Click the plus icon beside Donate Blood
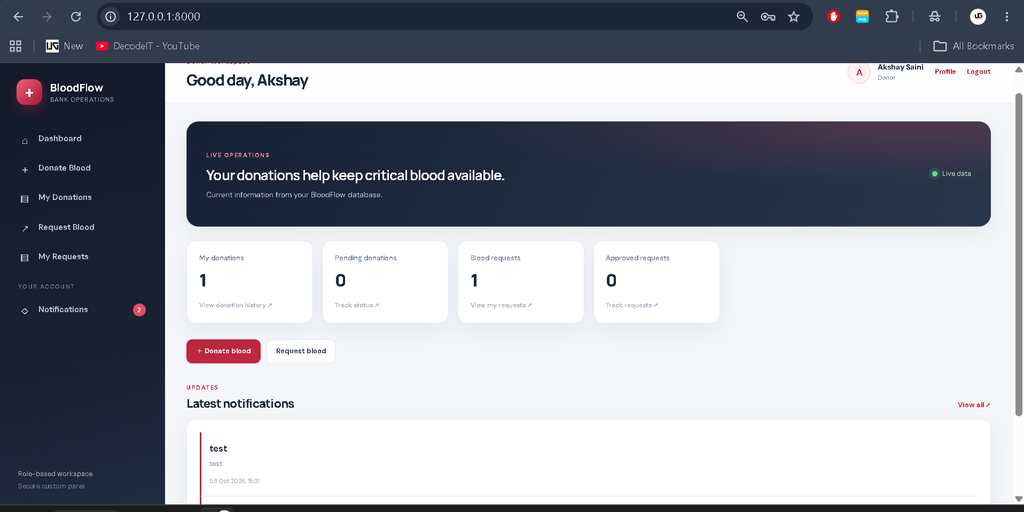1024x512 pixels. pos(25,169)
